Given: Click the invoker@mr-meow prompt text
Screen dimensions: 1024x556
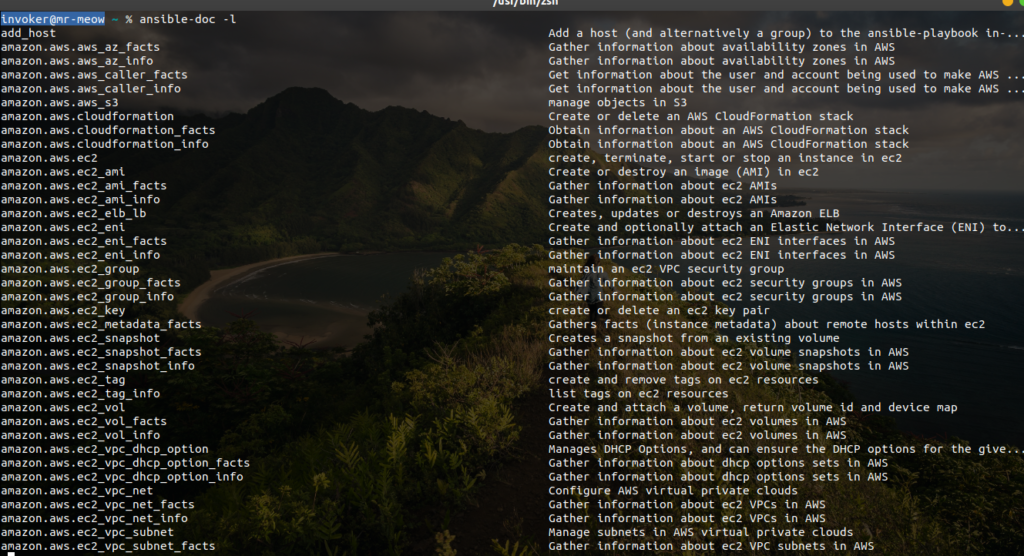Looking at the screenshot, I should (53, 19).
